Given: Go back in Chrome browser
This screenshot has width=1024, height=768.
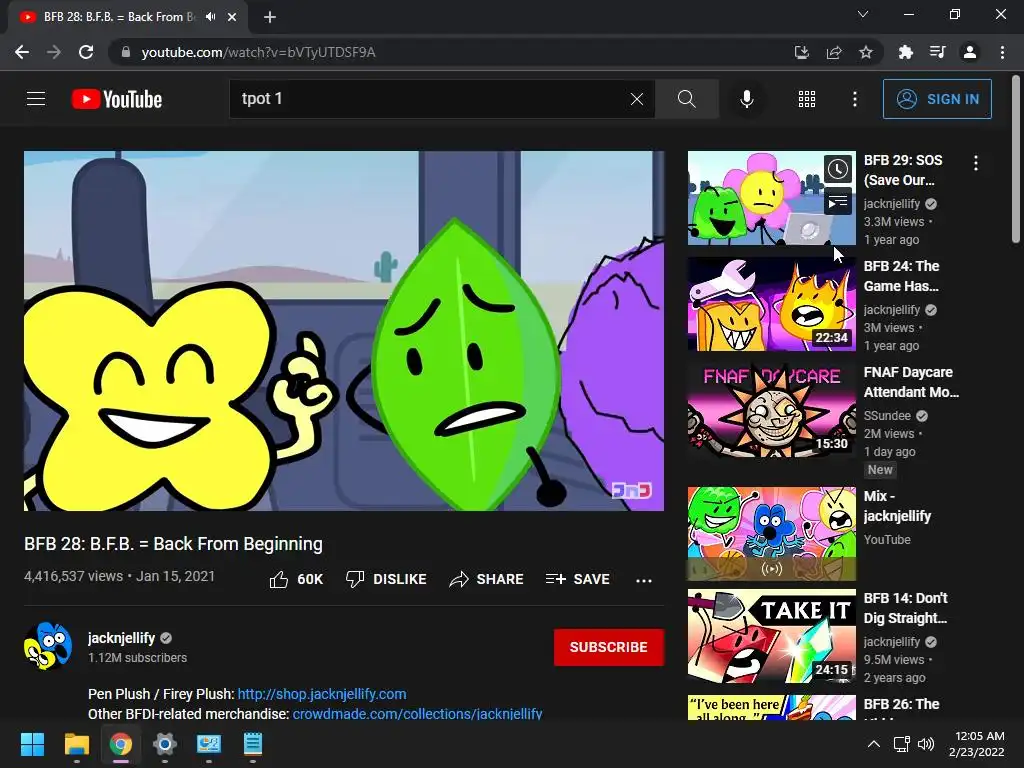Looking at the screenshot, I should click(22, 52).
